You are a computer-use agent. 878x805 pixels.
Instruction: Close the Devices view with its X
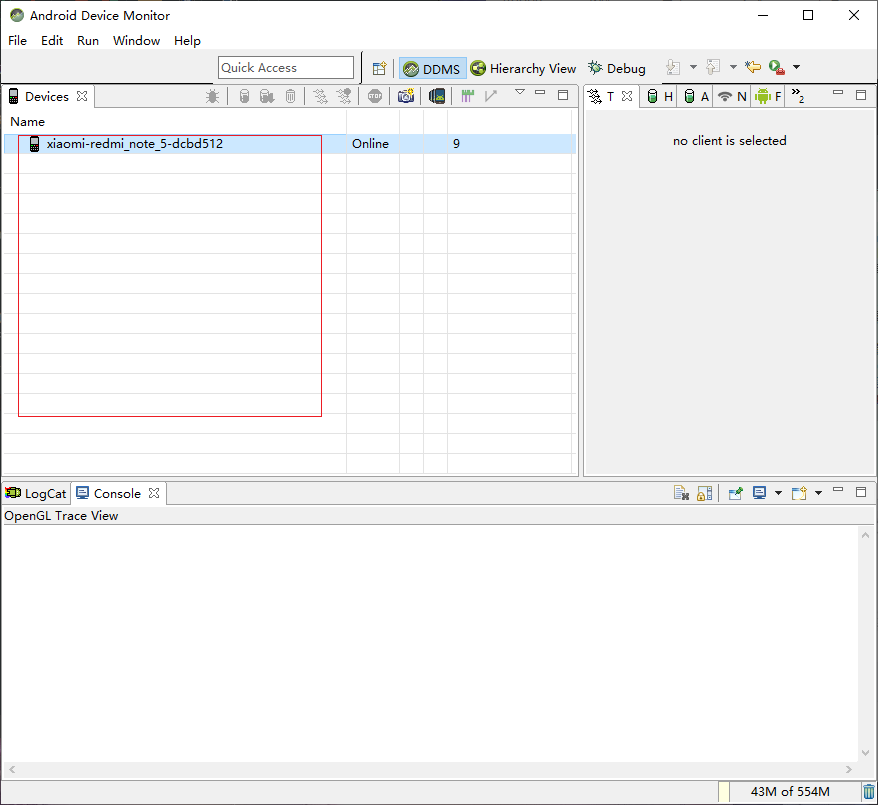(x=82, y=96)
